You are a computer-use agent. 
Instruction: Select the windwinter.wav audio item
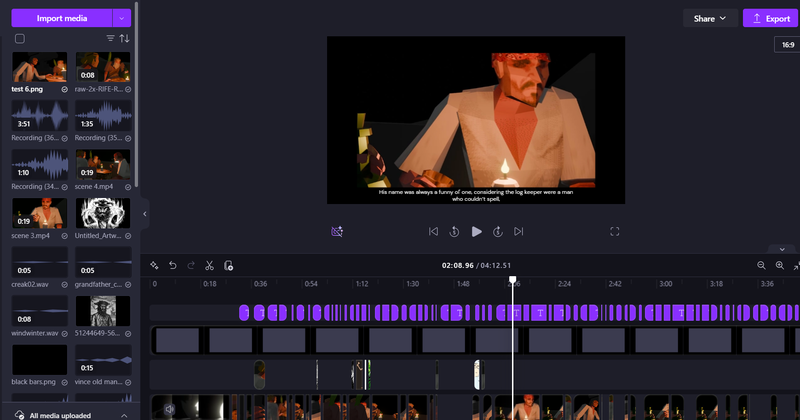click(x=39, y=311)
